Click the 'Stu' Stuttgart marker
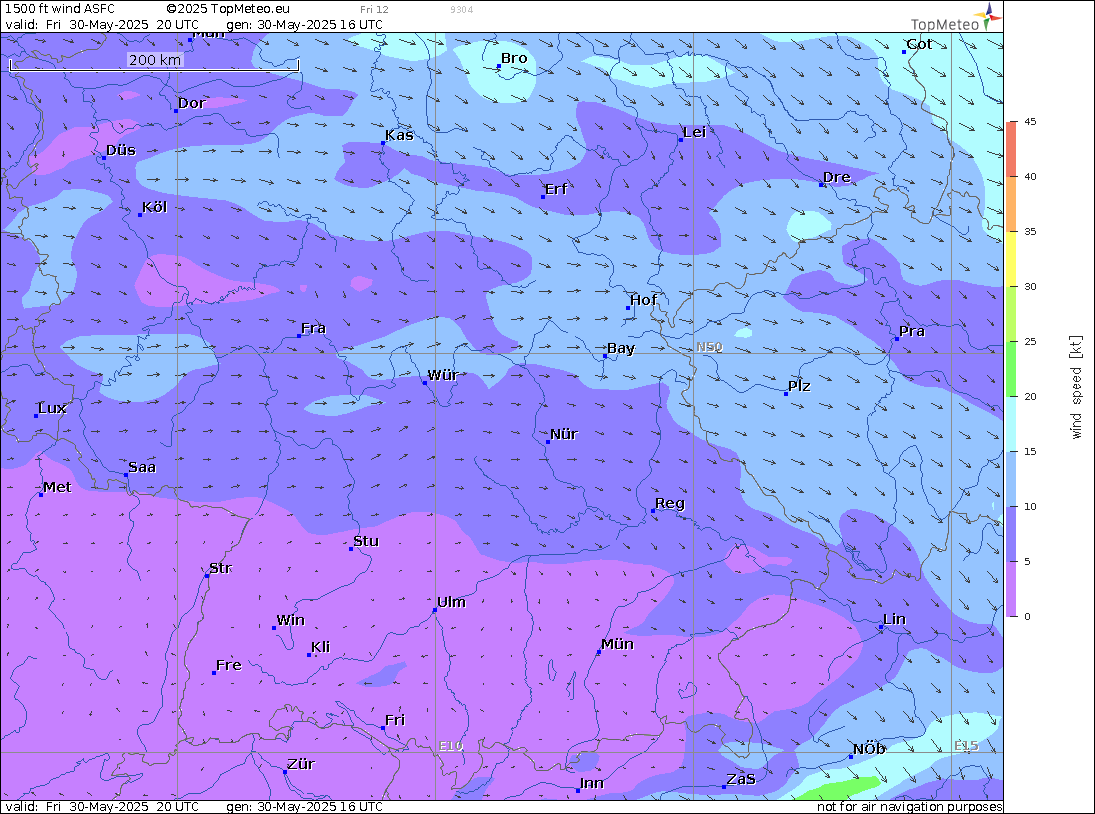The width and height of the screenshot is (1095, 814). pyautogui.click(x=351, y=549)
